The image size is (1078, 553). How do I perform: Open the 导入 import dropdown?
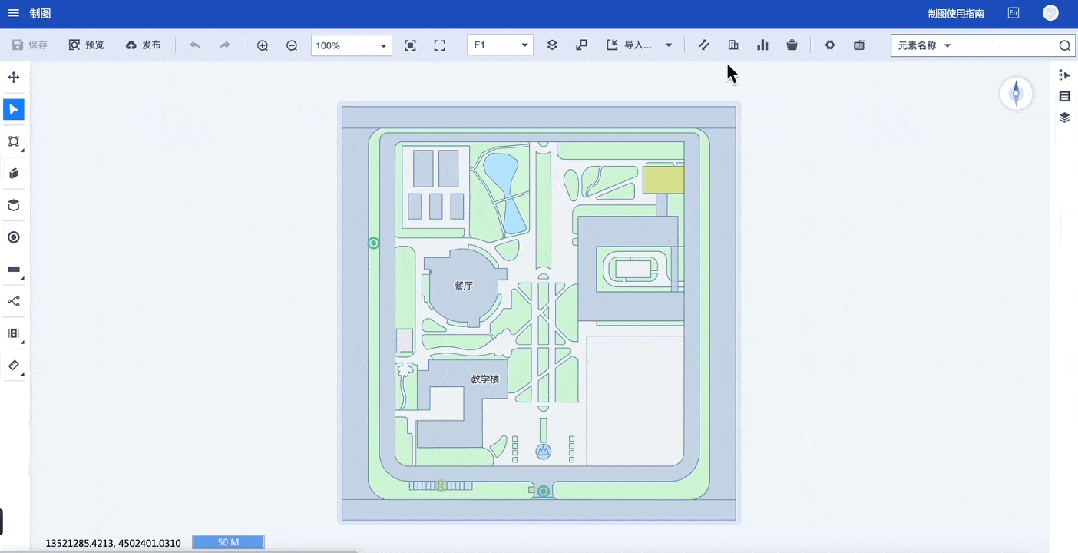pos(640,46)
